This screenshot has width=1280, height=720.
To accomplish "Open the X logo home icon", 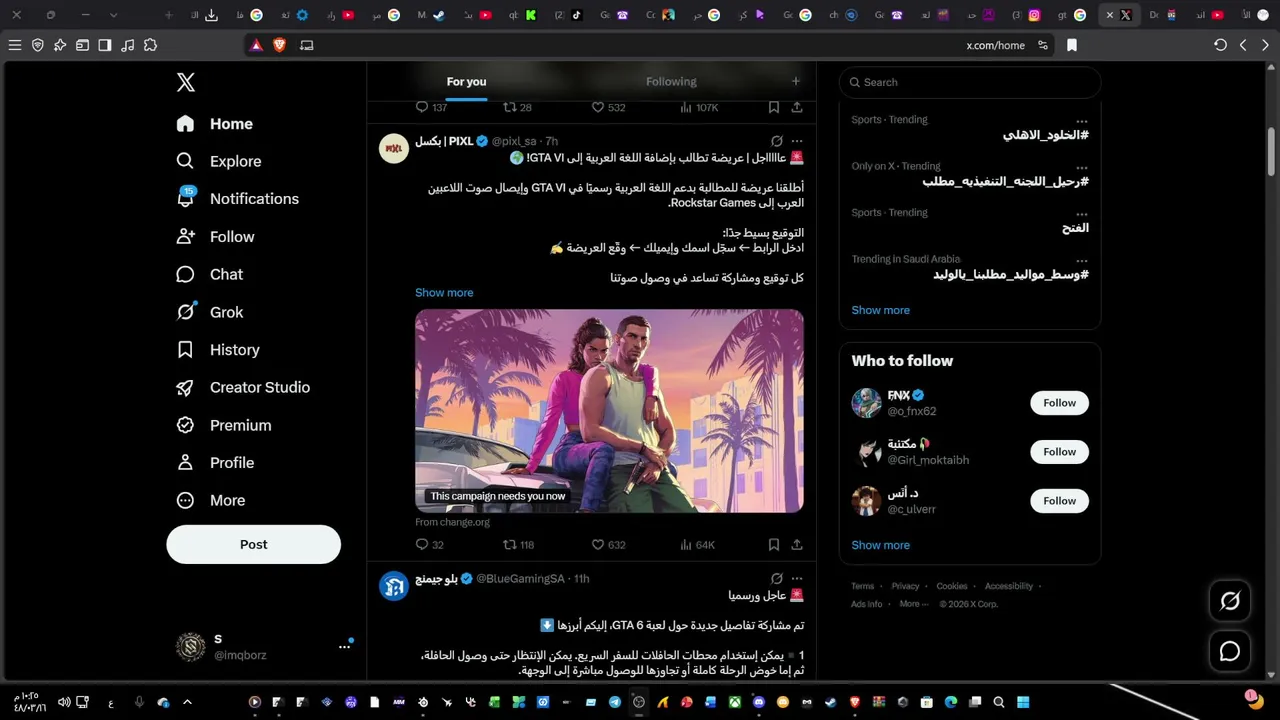I will coord(186,83).
